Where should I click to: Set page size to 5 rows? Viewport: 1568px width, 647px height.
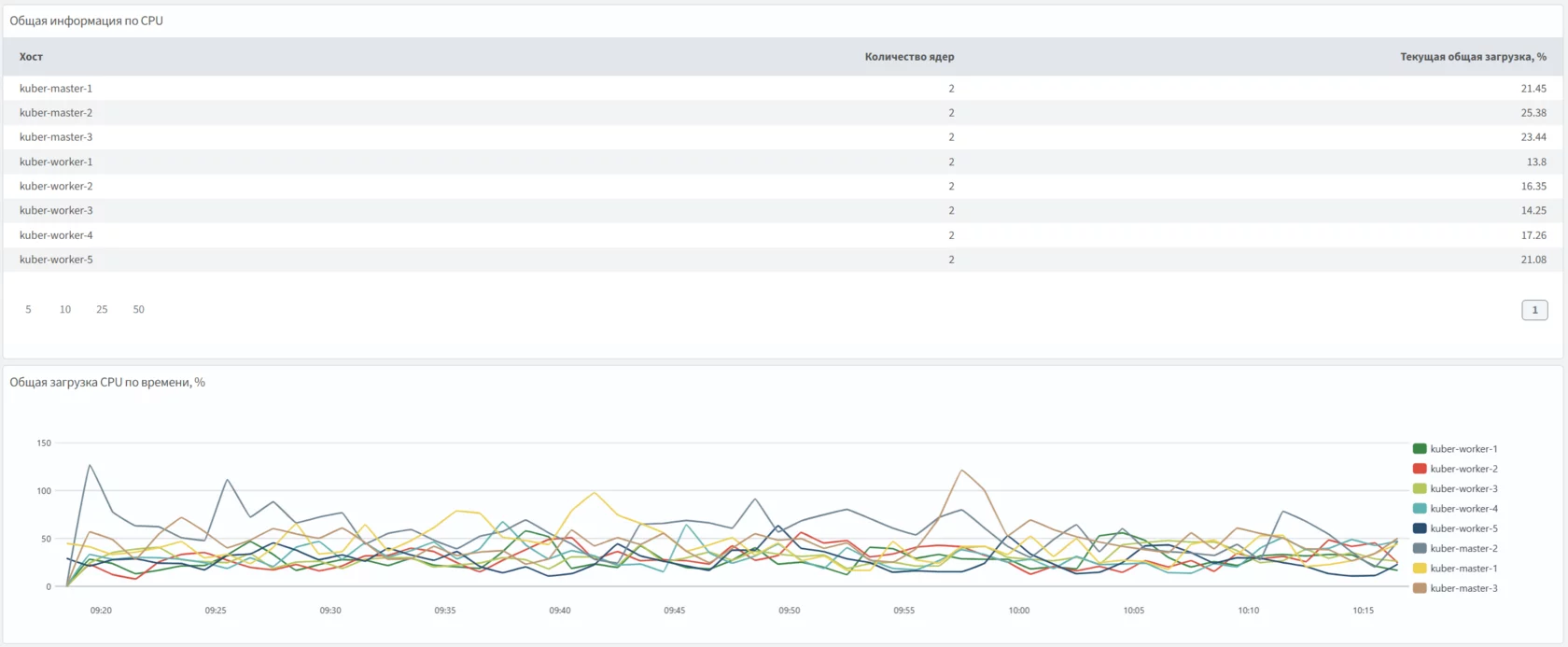click(28, 310)
